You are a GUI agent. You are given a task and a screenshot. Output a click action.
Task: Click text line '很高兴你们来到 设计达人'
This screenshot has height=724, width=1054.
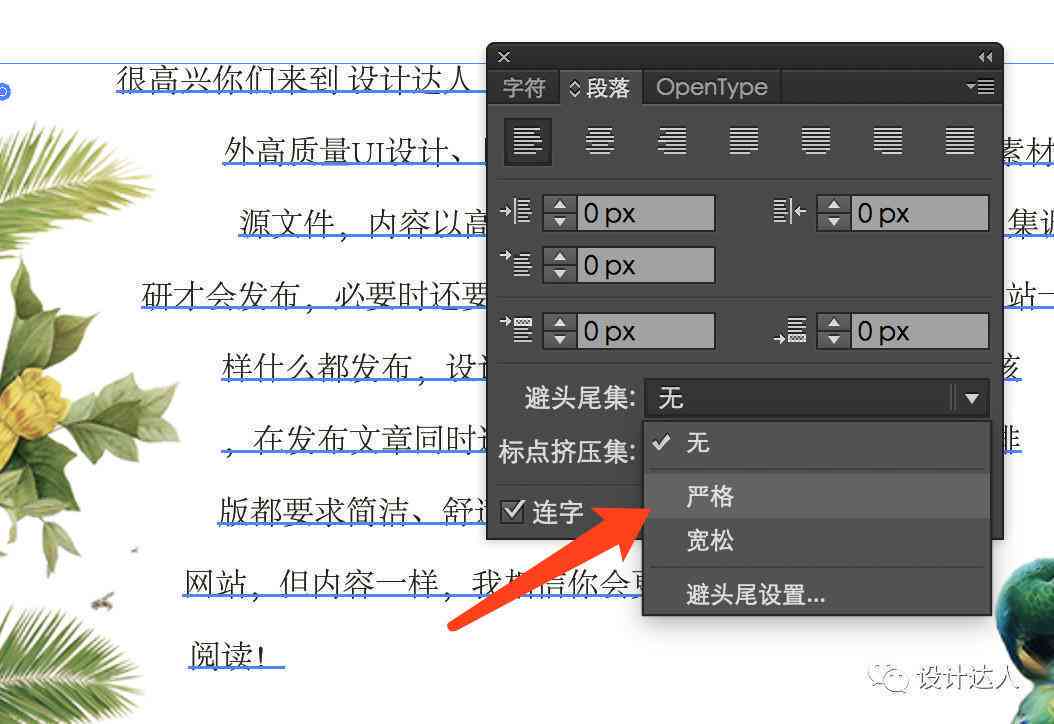294,79
